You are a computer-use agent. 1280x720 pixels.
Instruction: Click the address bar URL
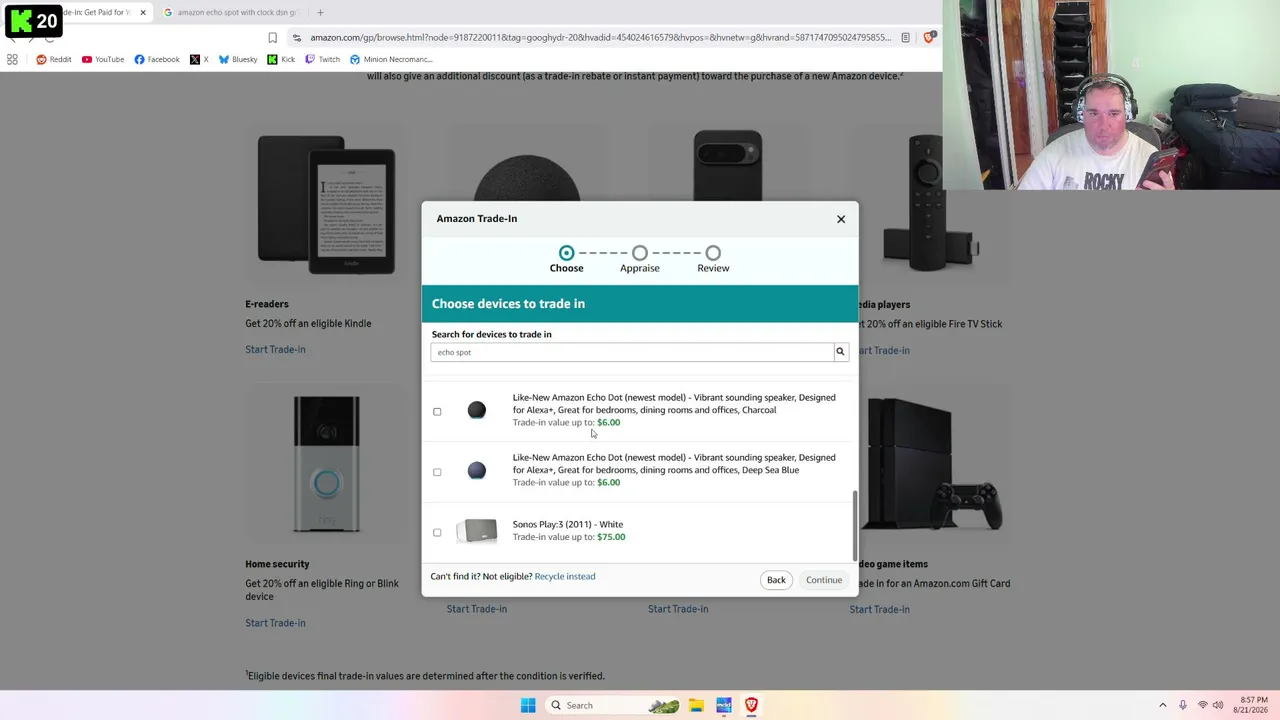coord(600,38)
